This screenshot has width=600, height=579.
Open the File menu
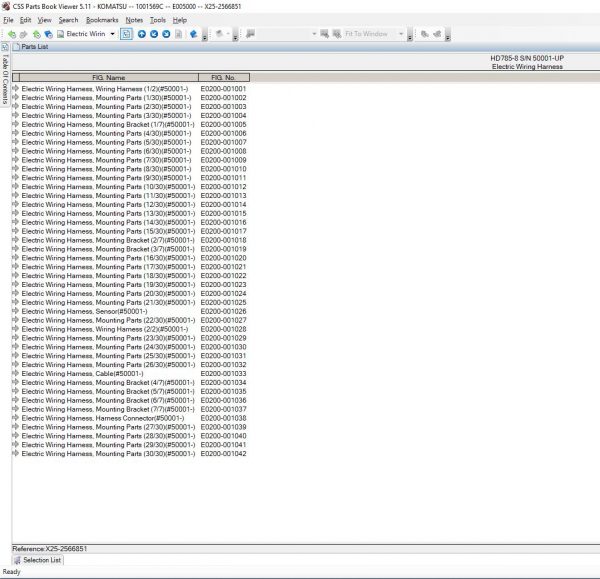(8, 20)
